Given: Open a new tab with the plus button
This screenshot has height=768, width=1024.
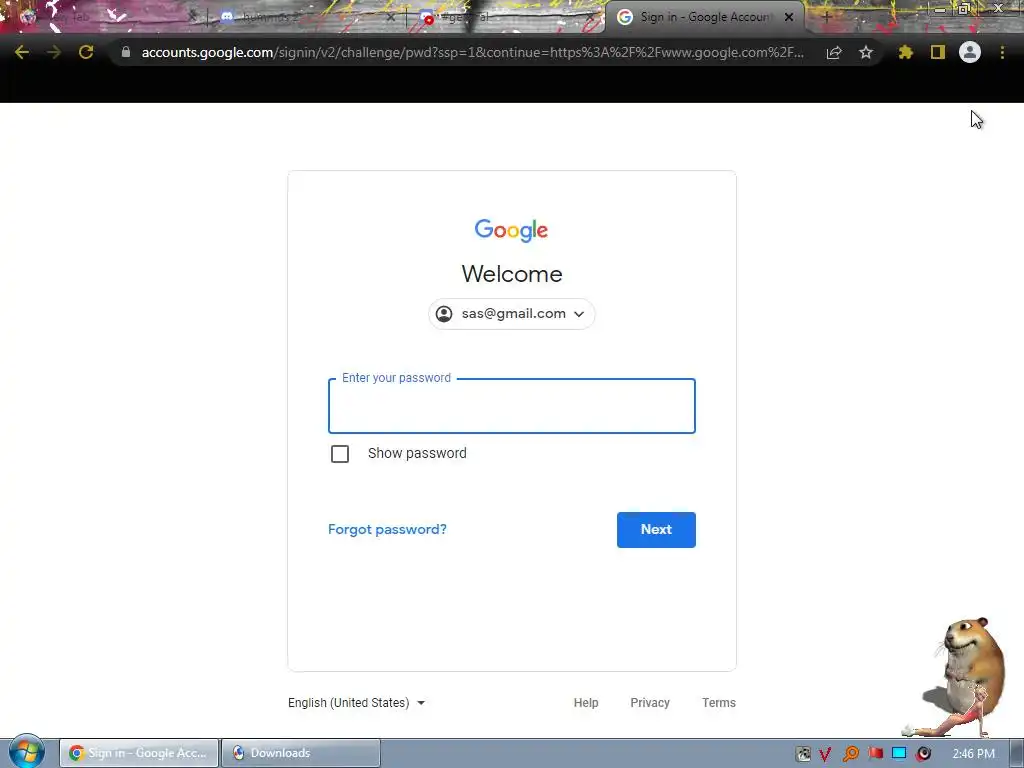Looking at the screenshot, I should (x=826, y=18).
